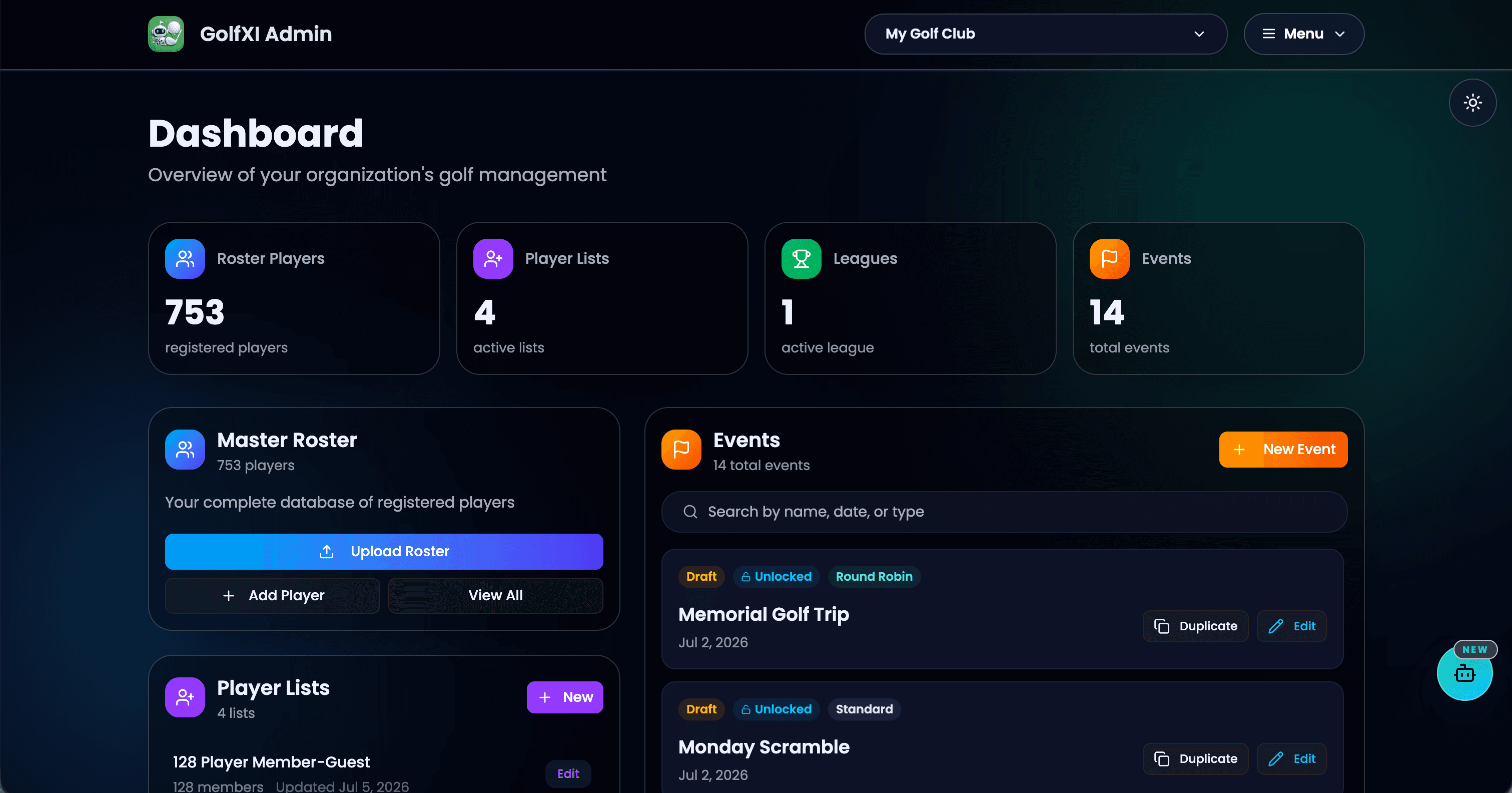The height and width of the screenshot is (793, 1512).
Task: Click the Master Roster section icon
Action: coord(185,450)
